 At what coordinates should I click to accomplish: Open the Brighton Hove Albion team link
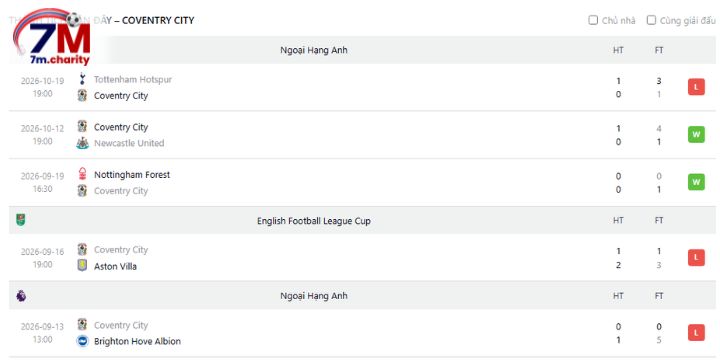point(137,341)
